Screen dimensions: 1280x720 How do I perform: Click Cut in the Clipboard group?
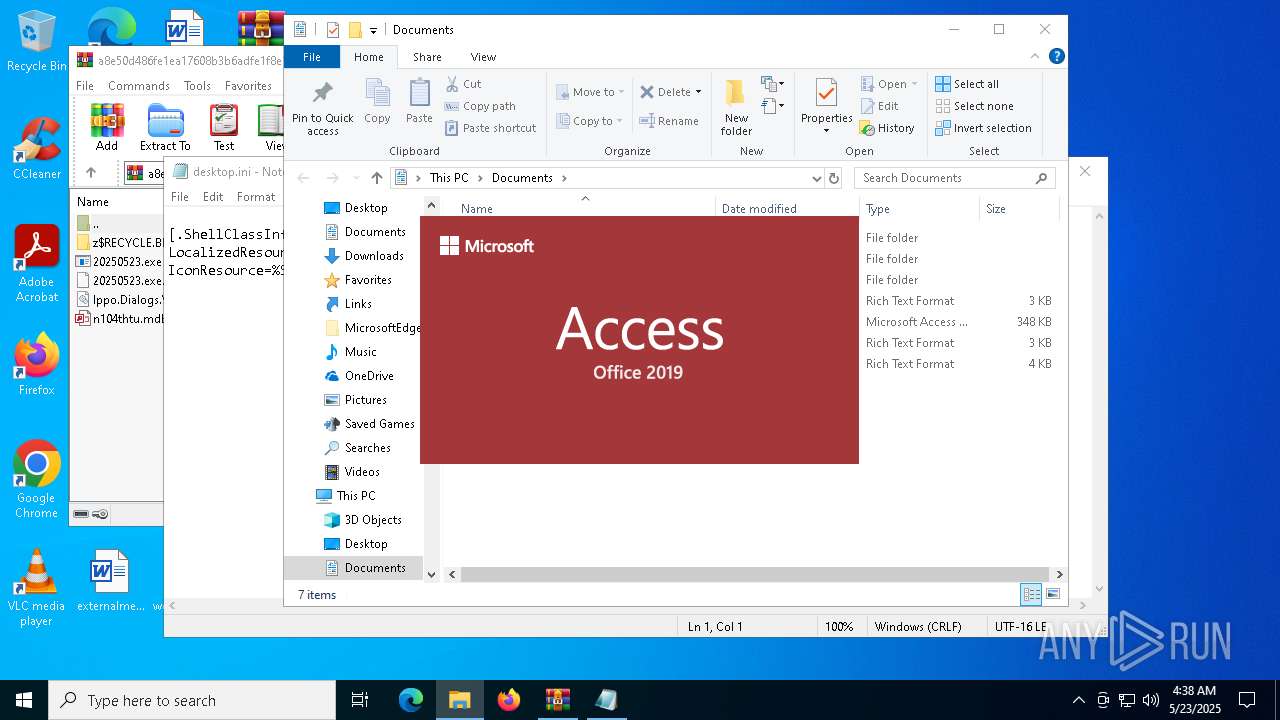[x=464, y=84]
